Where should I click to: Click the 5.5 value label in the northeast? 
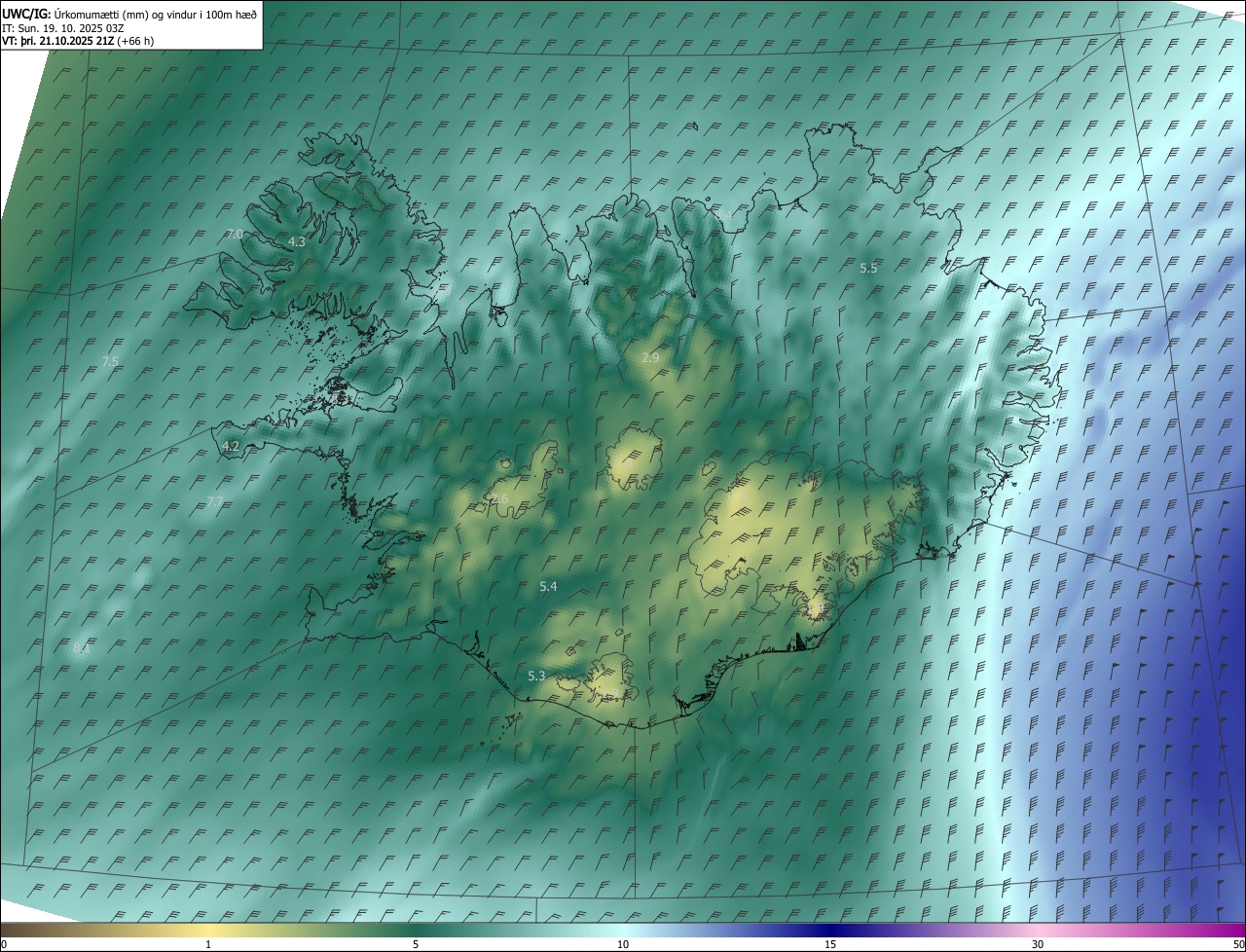pyautogui.click(x=868, y=268)
